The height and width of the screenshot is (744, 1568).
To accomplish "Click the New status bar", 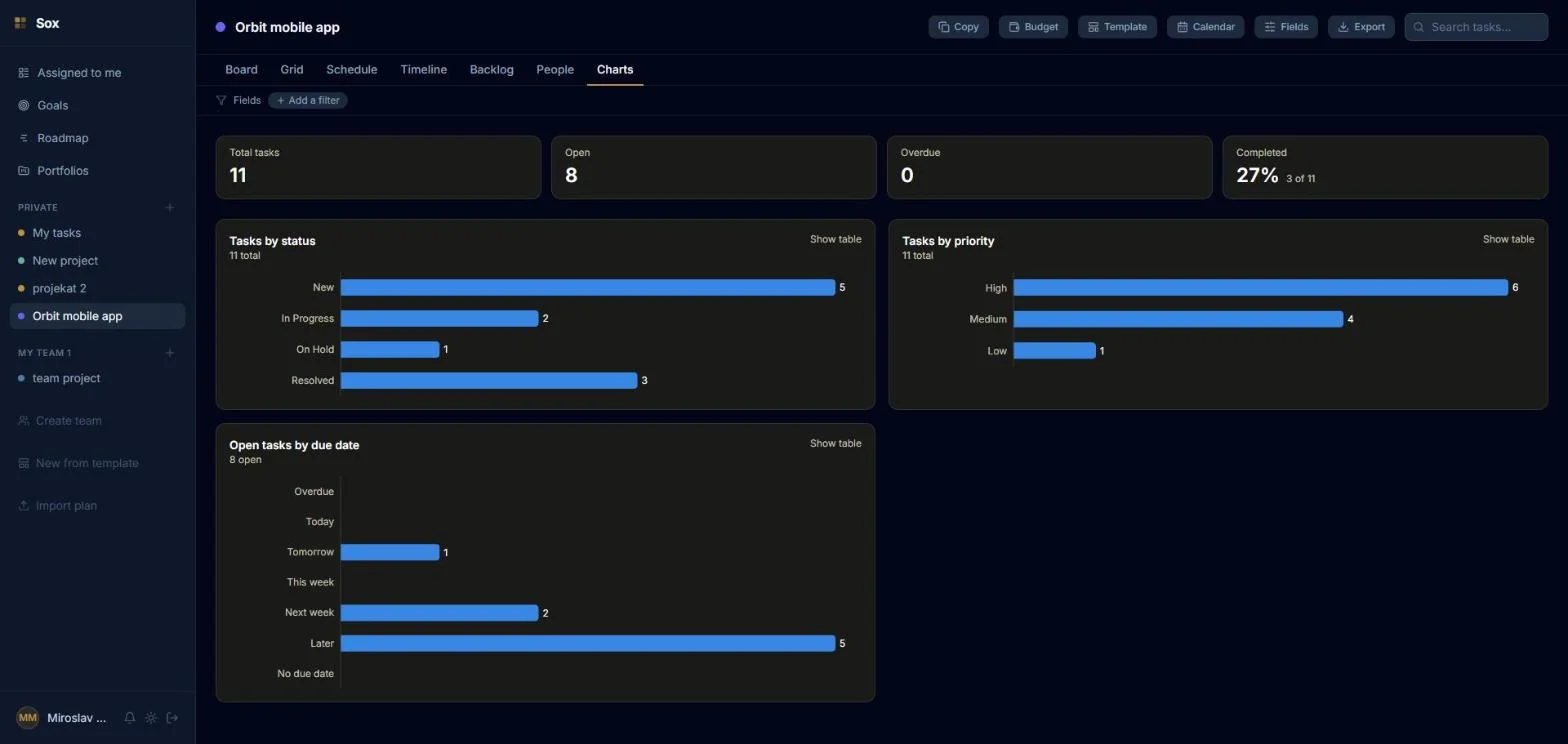I will 588,287.
